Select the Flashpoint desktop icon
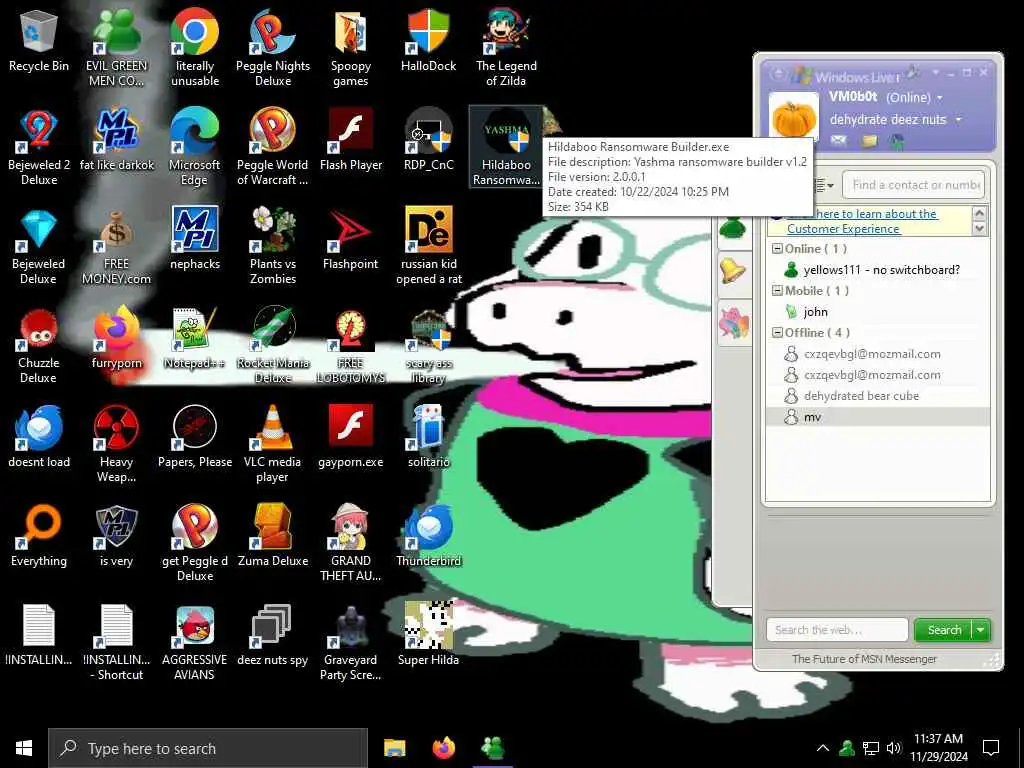The width and height of the screenshot is (1024, 768). click(x=351, y=238)
